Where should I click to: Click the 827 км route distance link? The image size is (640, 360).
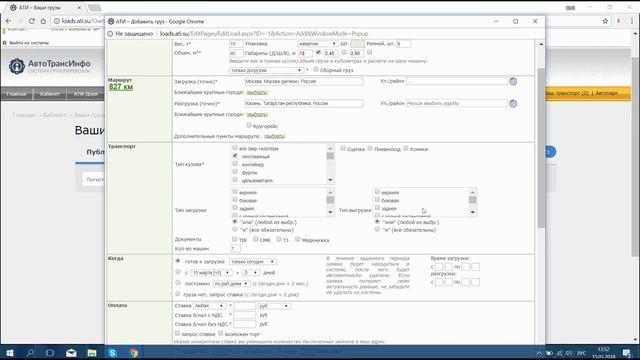tap(121, 87)
